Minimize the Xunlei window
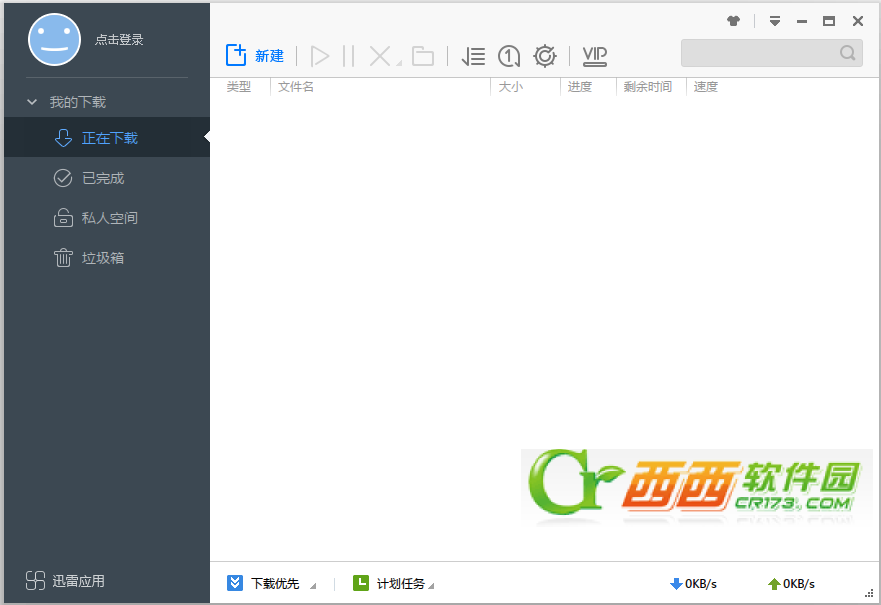881x605 pixels. pos(802,21)
